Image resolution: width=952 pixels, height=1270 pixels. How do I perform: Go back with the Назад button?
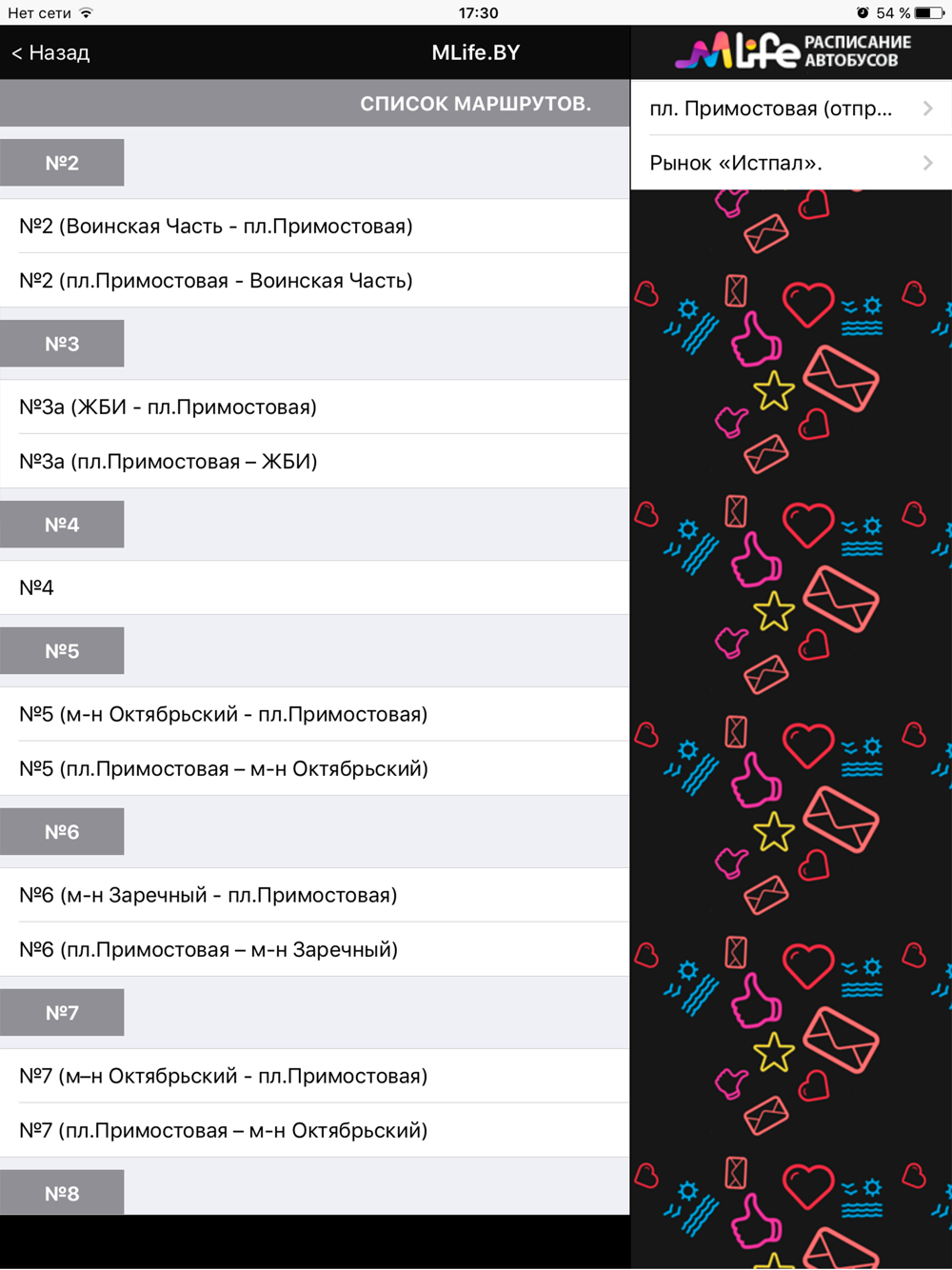pyautogui.click(x=50, y=52)
